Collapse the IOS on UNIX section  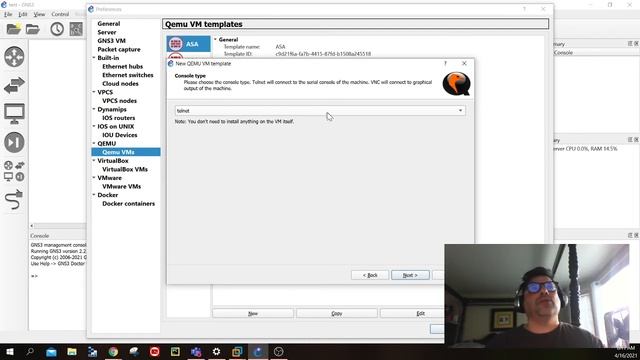[94, 127]
